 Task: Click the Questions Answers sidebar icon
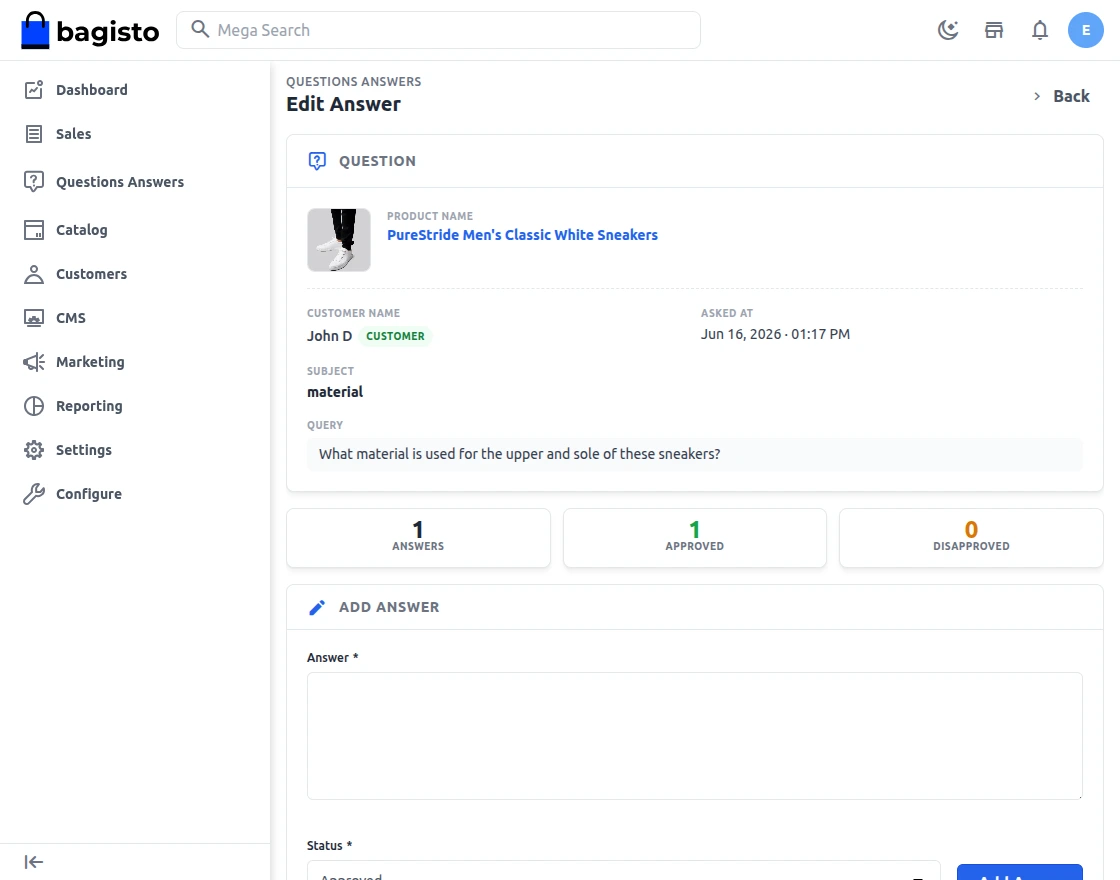pyautogui.click(x=34, y=182)
